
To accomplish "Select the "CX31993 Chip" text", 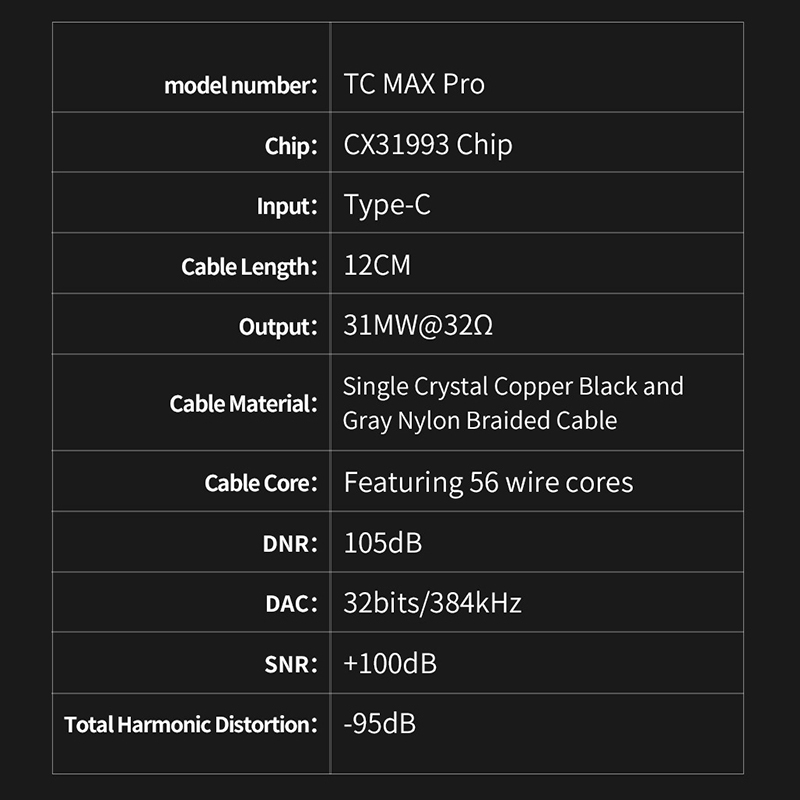I will tap(427, 145).
